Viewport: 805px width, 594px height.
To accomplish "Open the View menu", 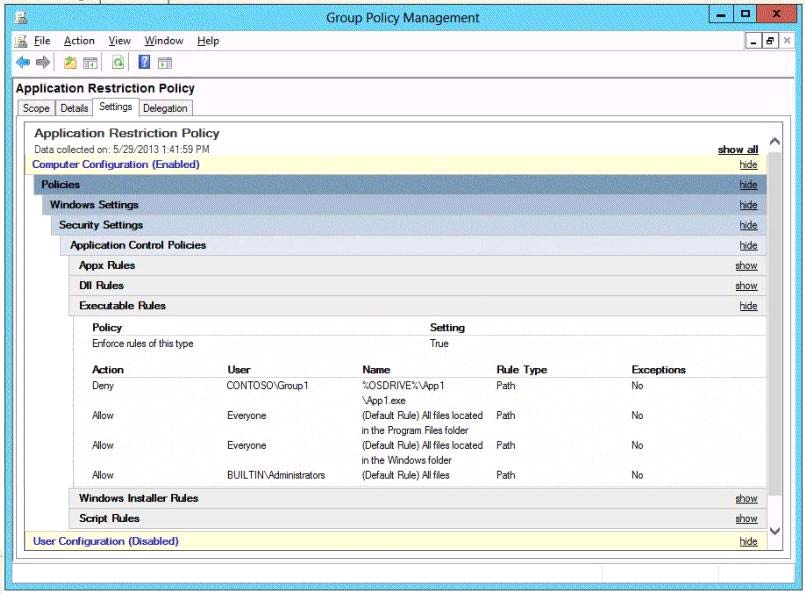I will 120,41.
